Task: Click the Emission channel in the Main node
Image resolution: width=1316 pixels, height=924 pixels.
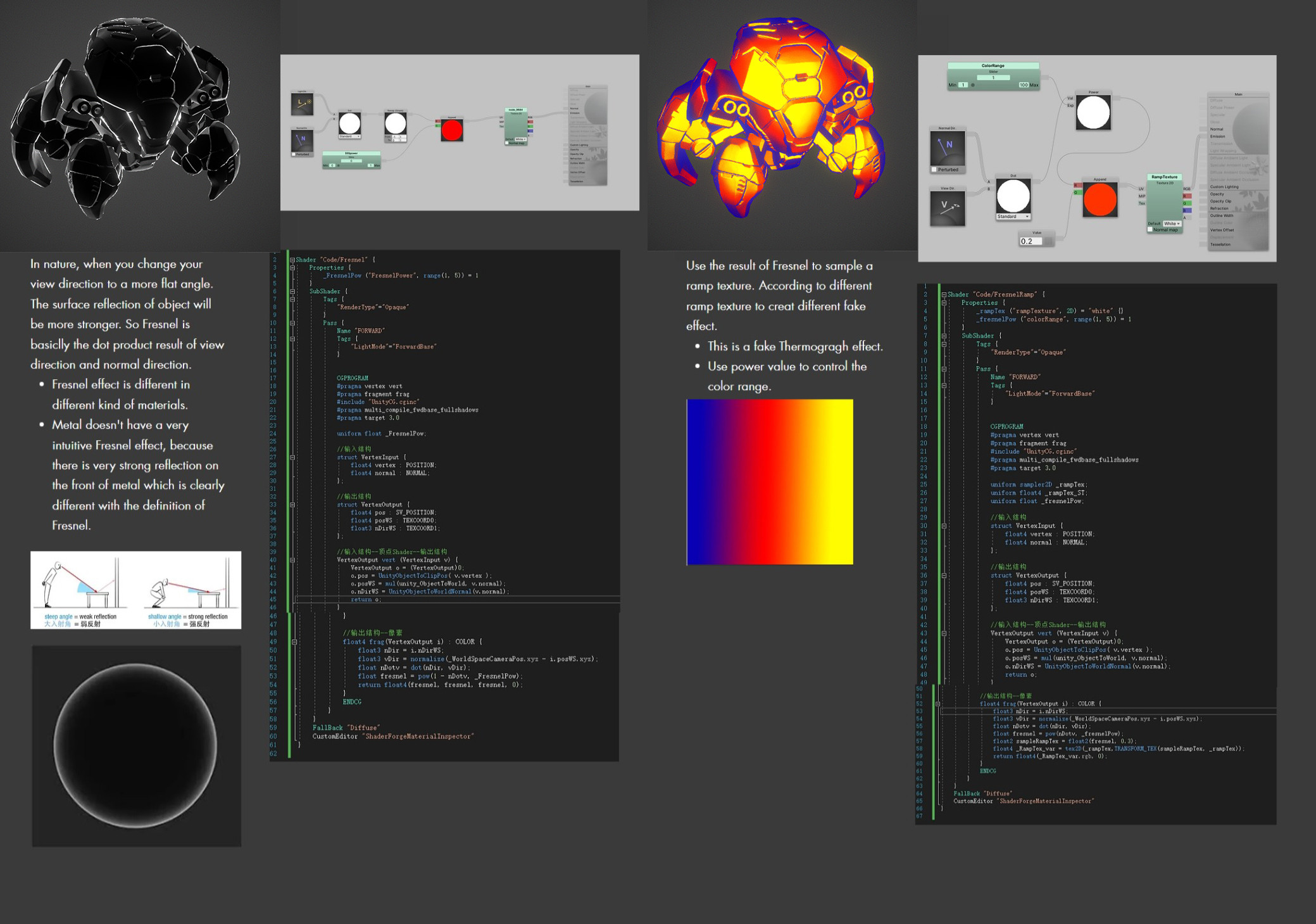Action: coord(1217,136)
